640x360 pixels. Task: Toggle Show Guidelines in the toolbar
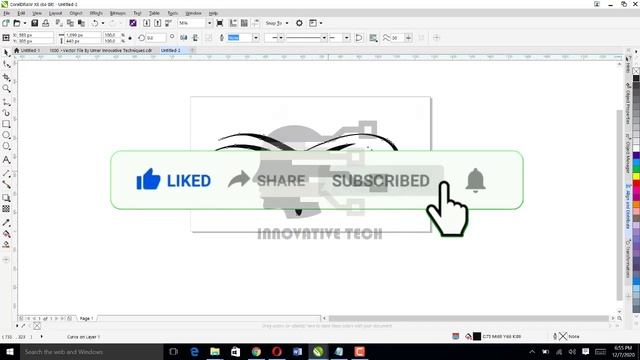(x=256, y=23)
